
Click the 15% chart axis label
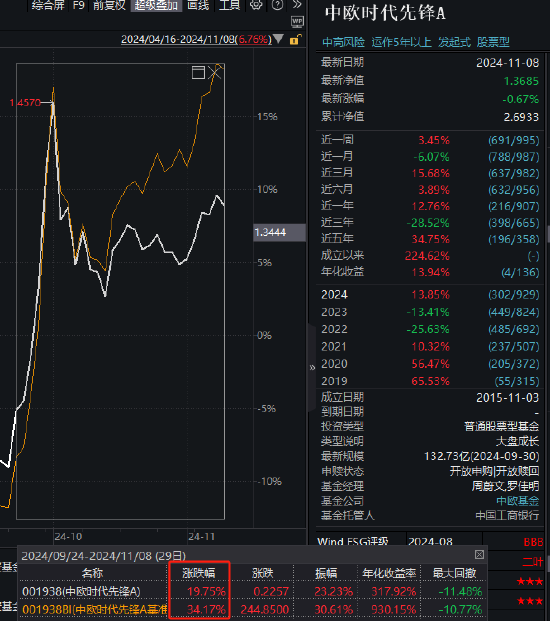pos(267,117)
